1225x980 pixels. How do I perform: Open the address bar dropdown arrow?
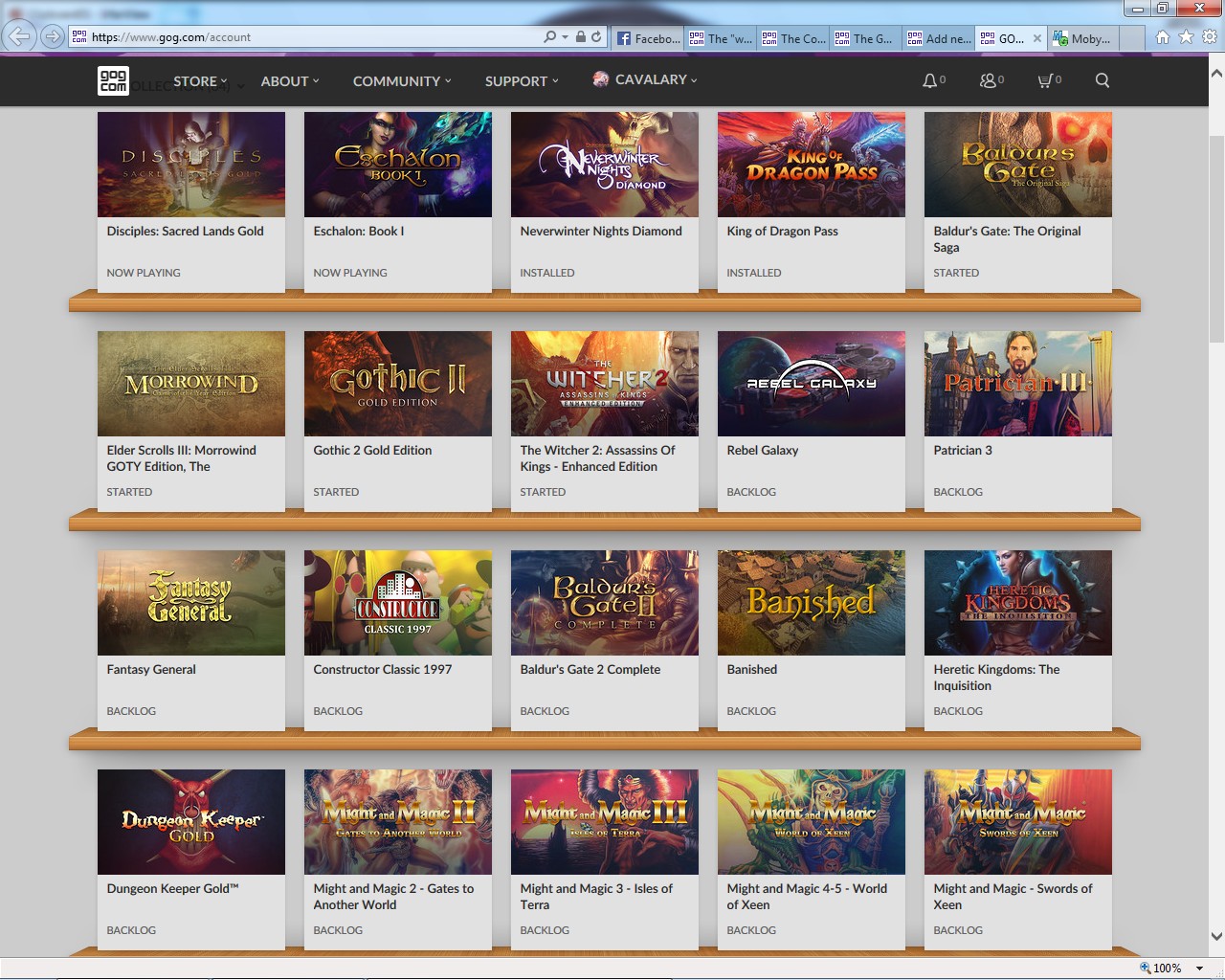[x=565, y=37]
